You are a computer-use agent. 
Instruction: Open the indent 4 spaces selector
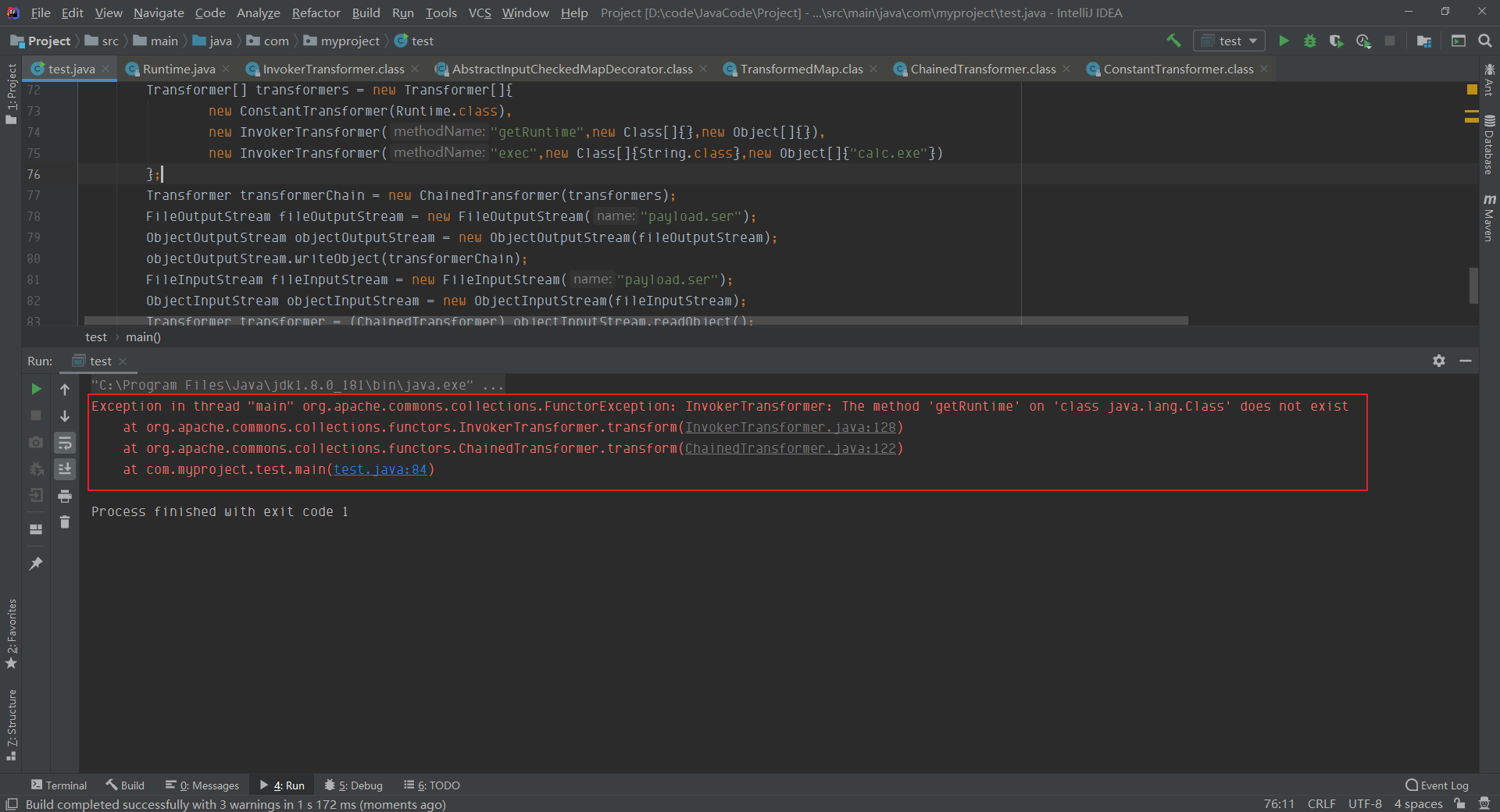click(1418, 804)
